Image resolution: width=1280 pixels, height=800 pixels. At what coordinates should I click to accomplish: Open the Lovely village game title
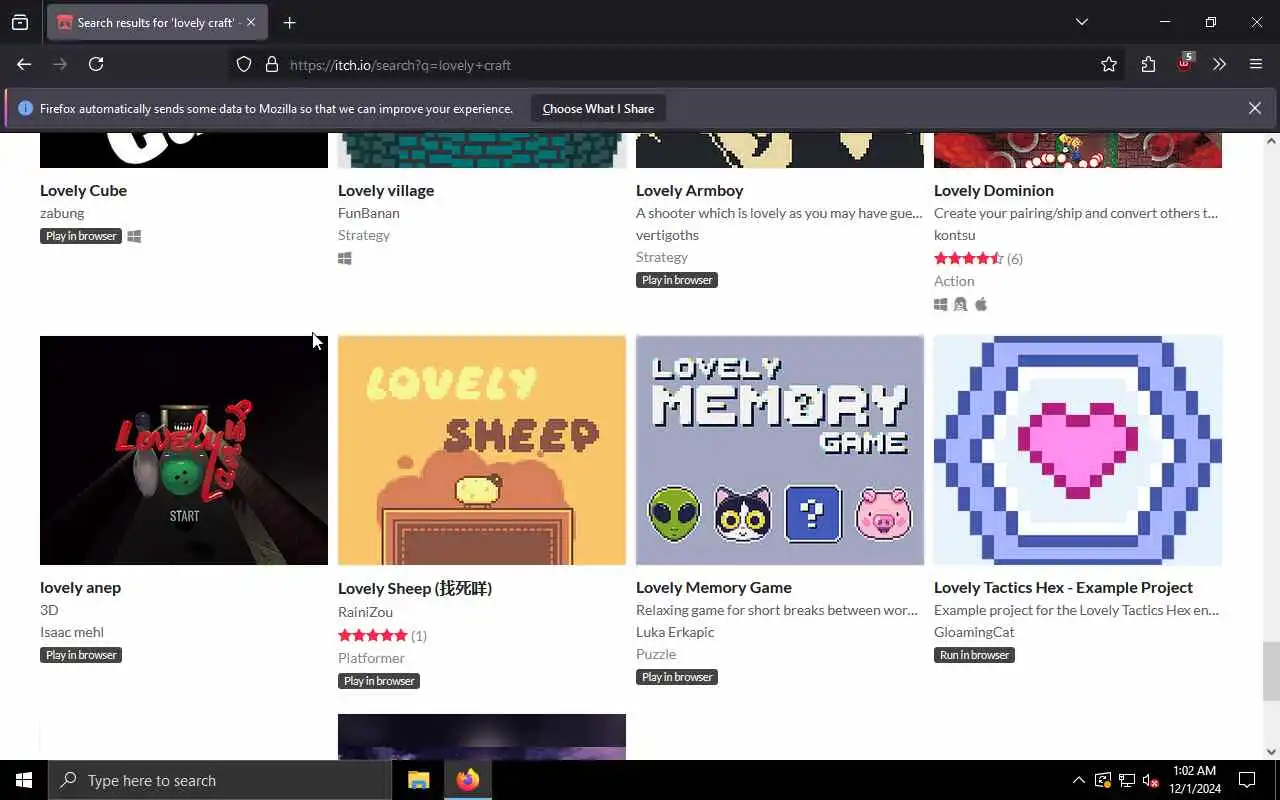386,190
